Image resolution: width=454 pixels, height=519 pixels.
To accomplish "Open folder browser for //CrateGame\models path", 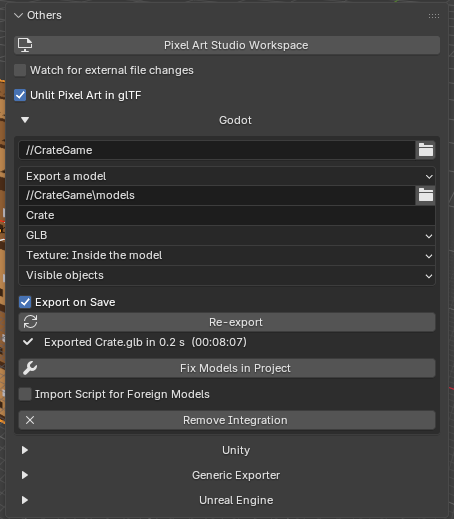I will [x=426, y=195].
